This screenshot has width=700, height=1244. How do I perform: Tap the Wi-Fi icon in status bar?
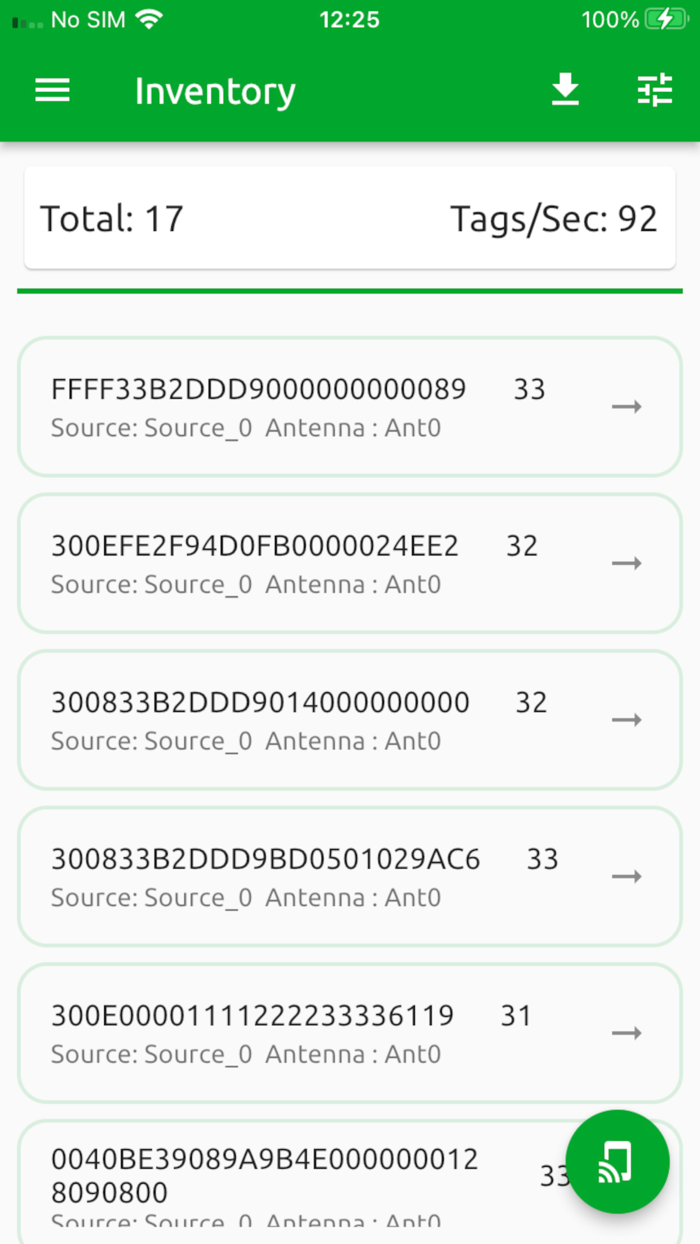150,19
